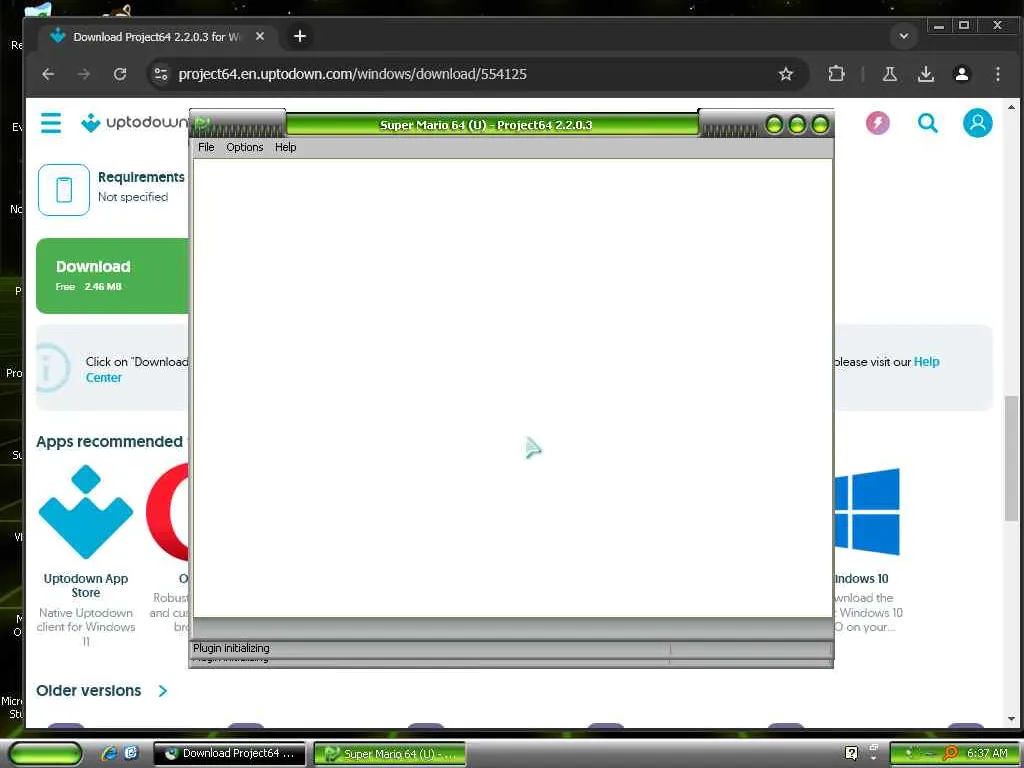Open the Chrome three-dot menu
The height and width of the screenshot is (768, 1024).
(x=997, y=74)
